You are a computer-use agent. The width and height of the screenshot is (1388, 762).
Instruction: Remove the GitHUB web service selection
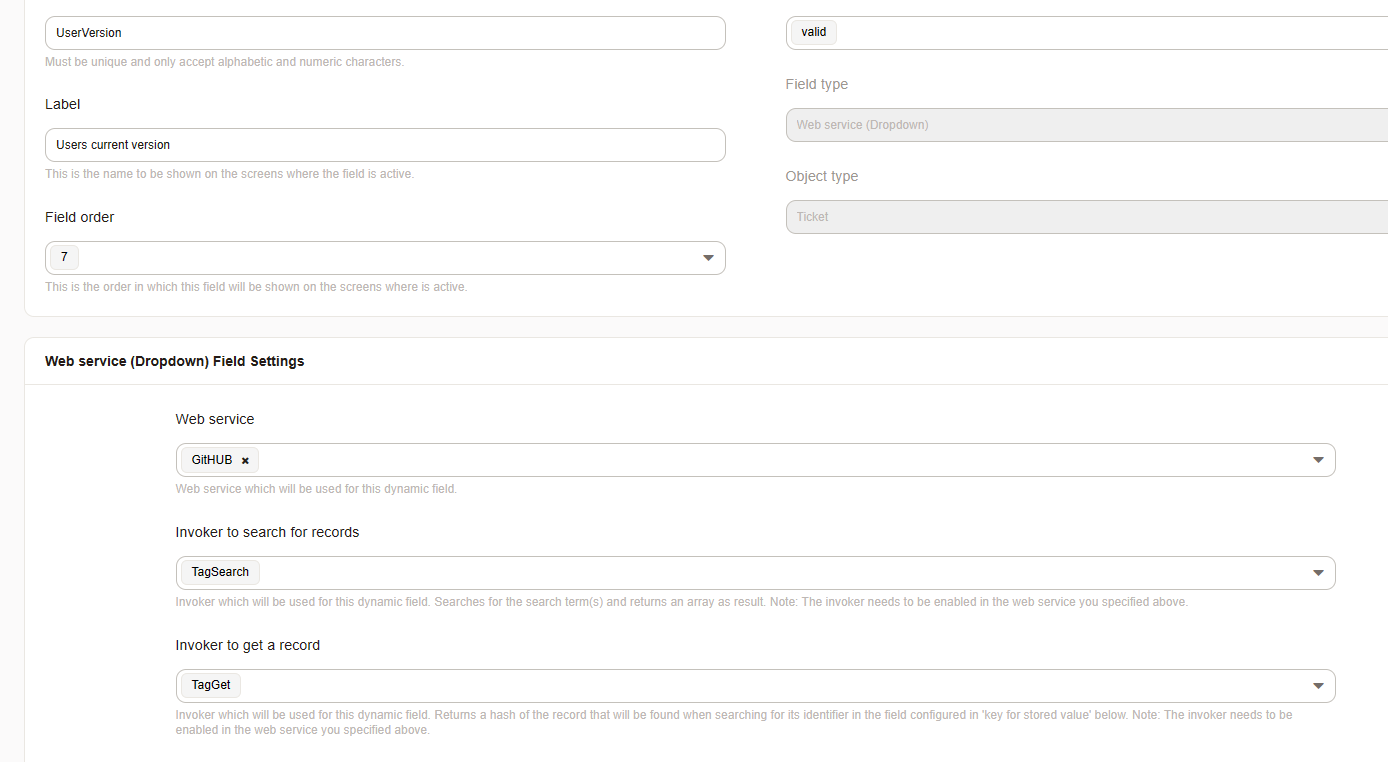coord(245,461)
